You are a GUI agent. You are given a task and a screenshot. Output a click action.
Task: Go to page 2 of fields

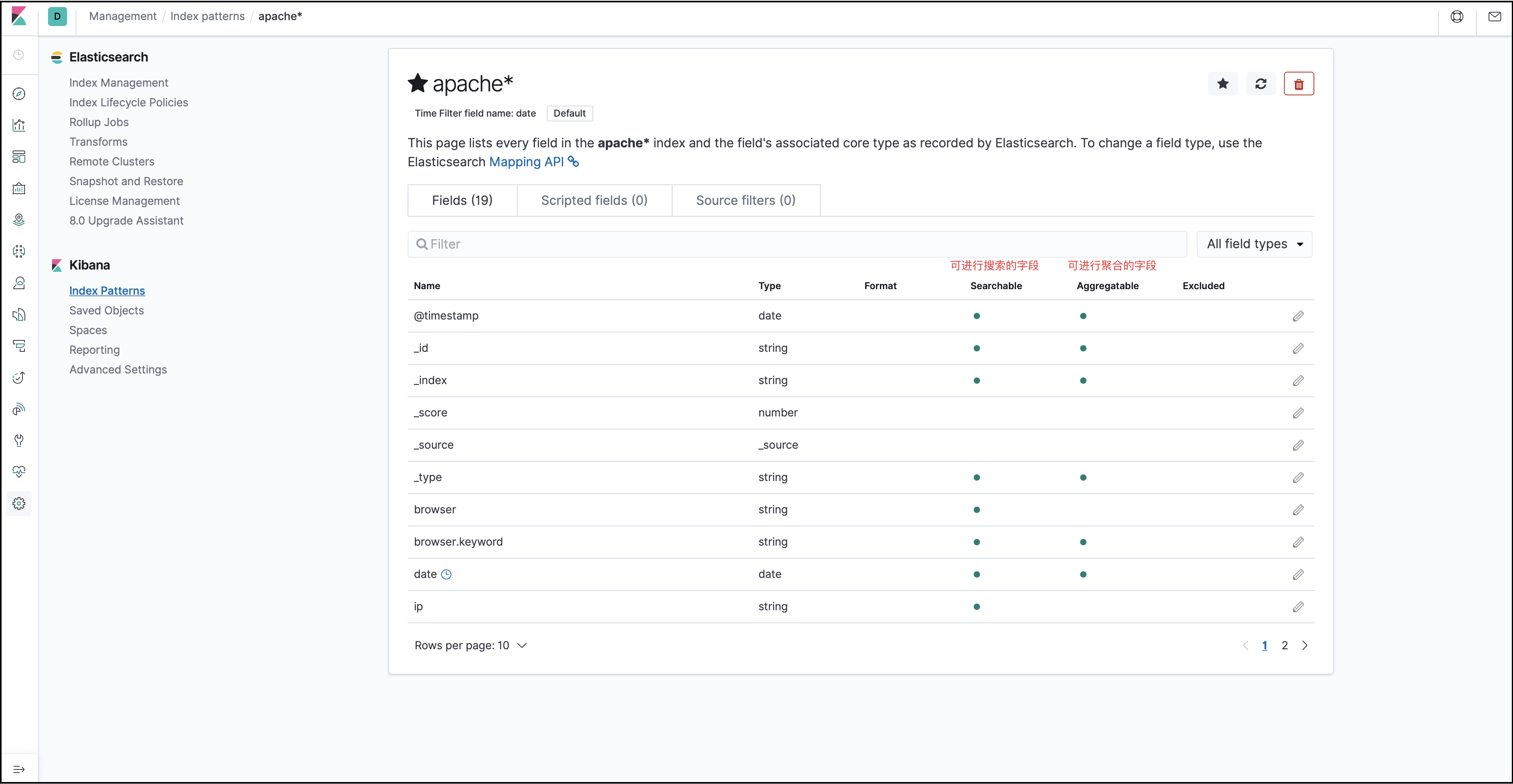click(x=1284, y=645)
